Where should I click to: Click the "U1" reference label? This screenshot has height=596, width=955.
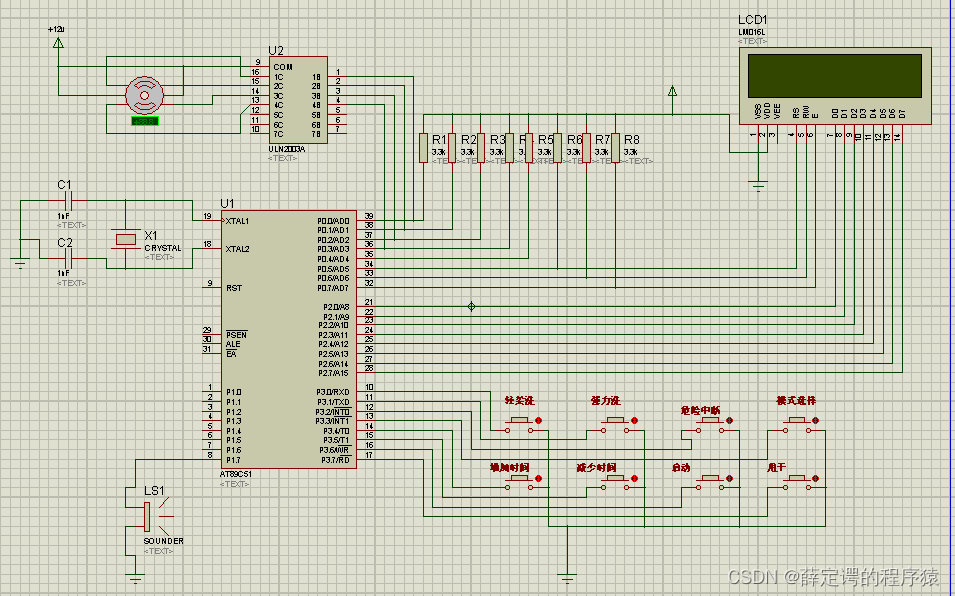click(x=227, y=204)
